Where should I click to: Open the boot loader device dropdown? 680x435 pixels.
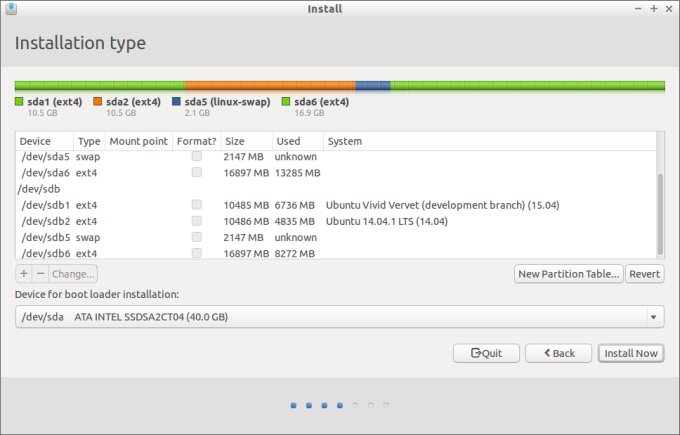[340, 317]
